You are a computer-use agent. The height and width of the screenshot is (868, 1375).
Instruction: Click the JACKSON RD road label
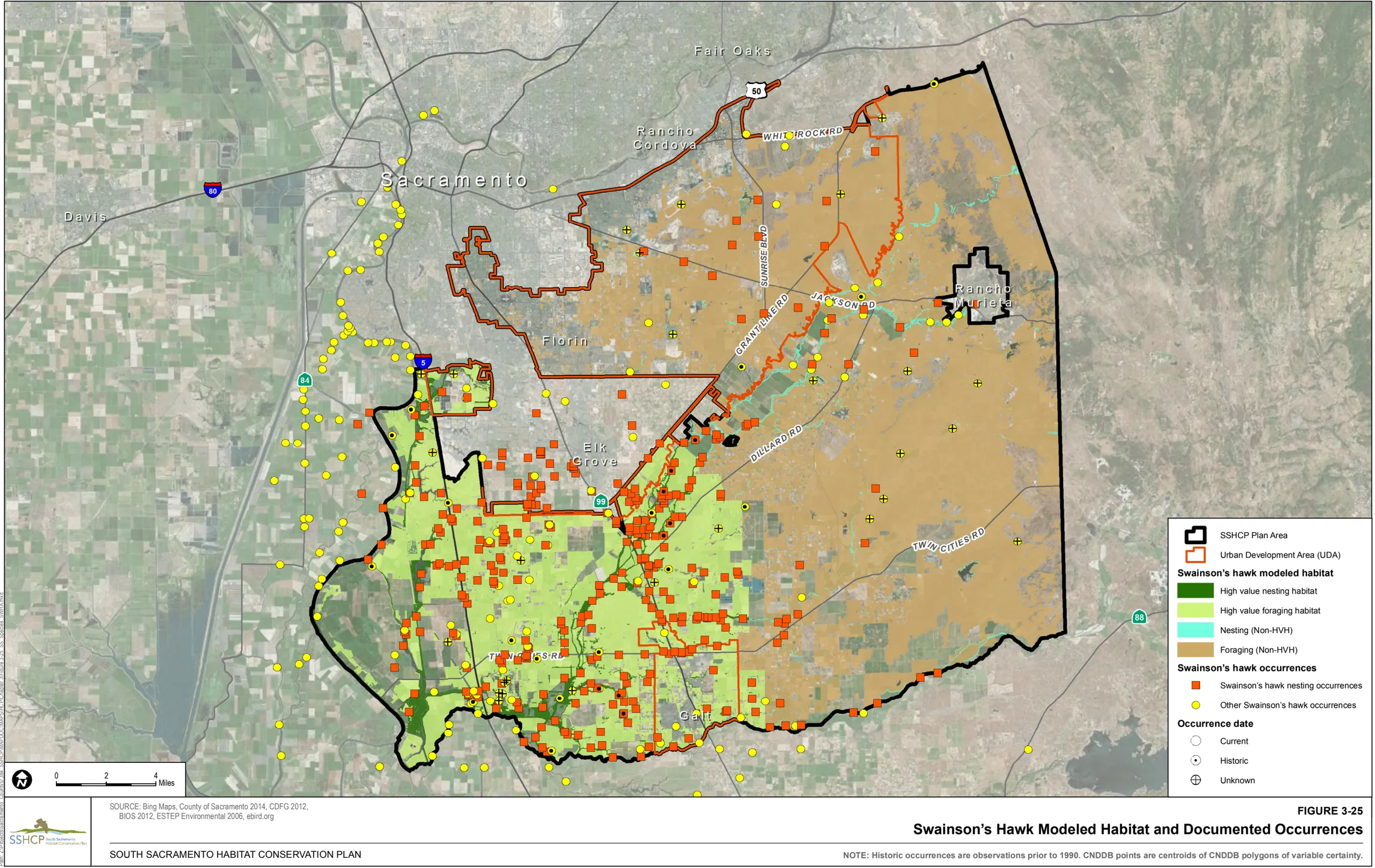[x=843, y=300]
